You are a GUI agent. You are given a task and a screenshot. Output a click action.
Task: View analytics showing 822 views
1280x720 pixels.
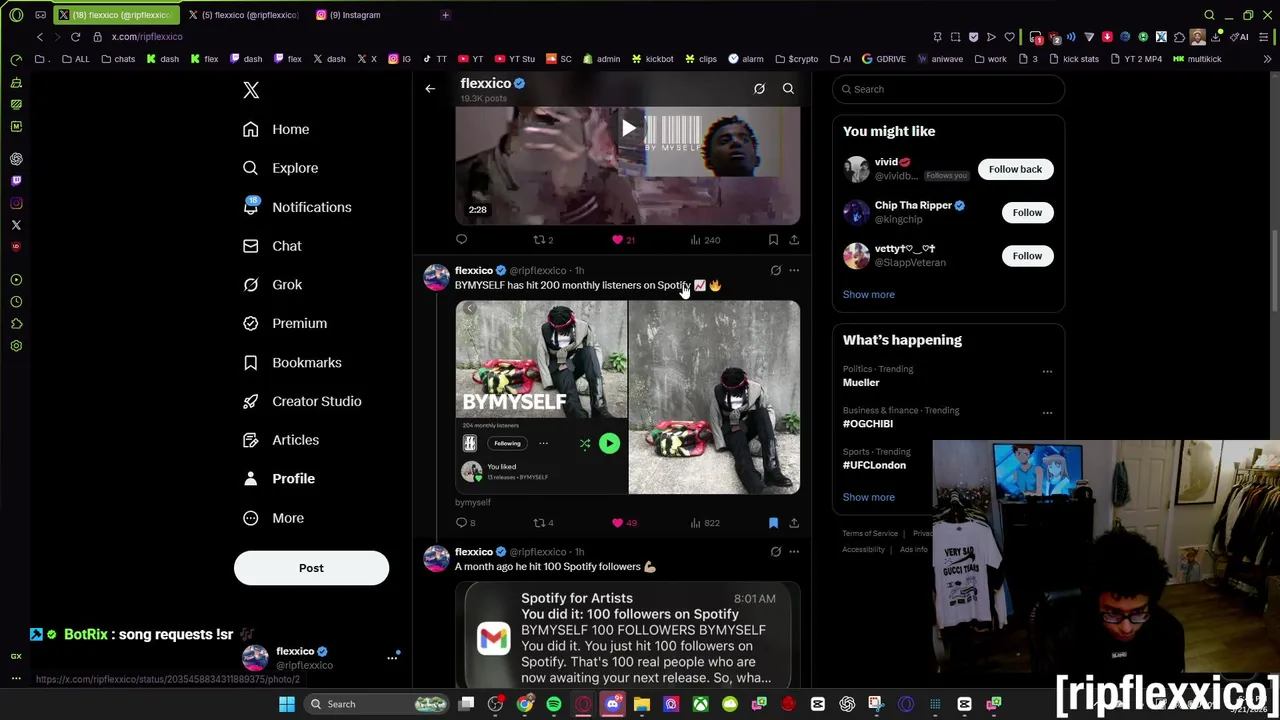(x=705, y=523)
